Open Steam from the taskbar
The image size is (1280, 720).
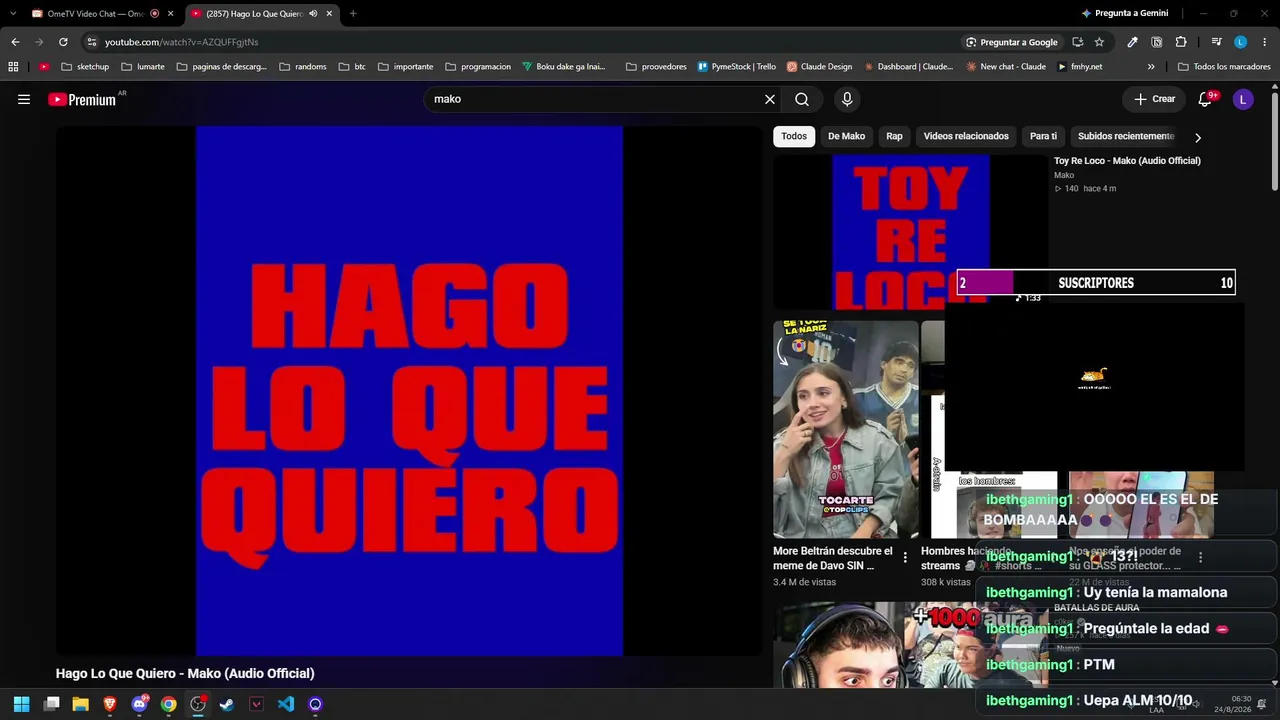click(x=227, y=704)
